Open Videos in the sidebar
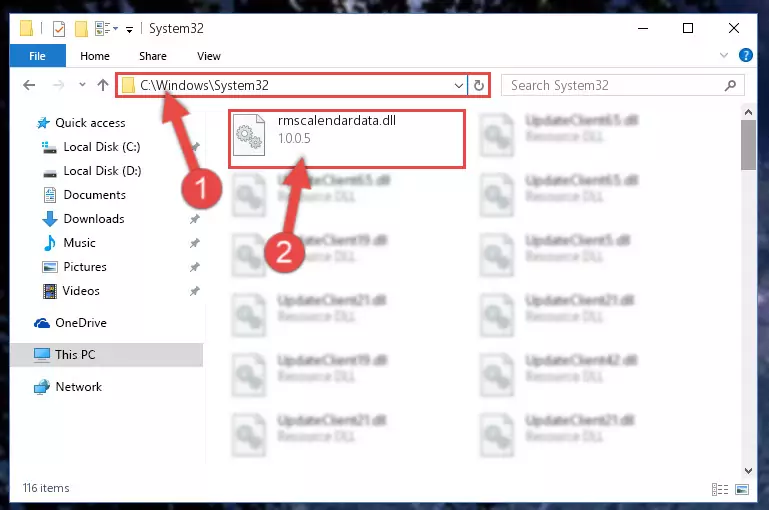This screenshot has height=510, width=769. click(71, 291)
